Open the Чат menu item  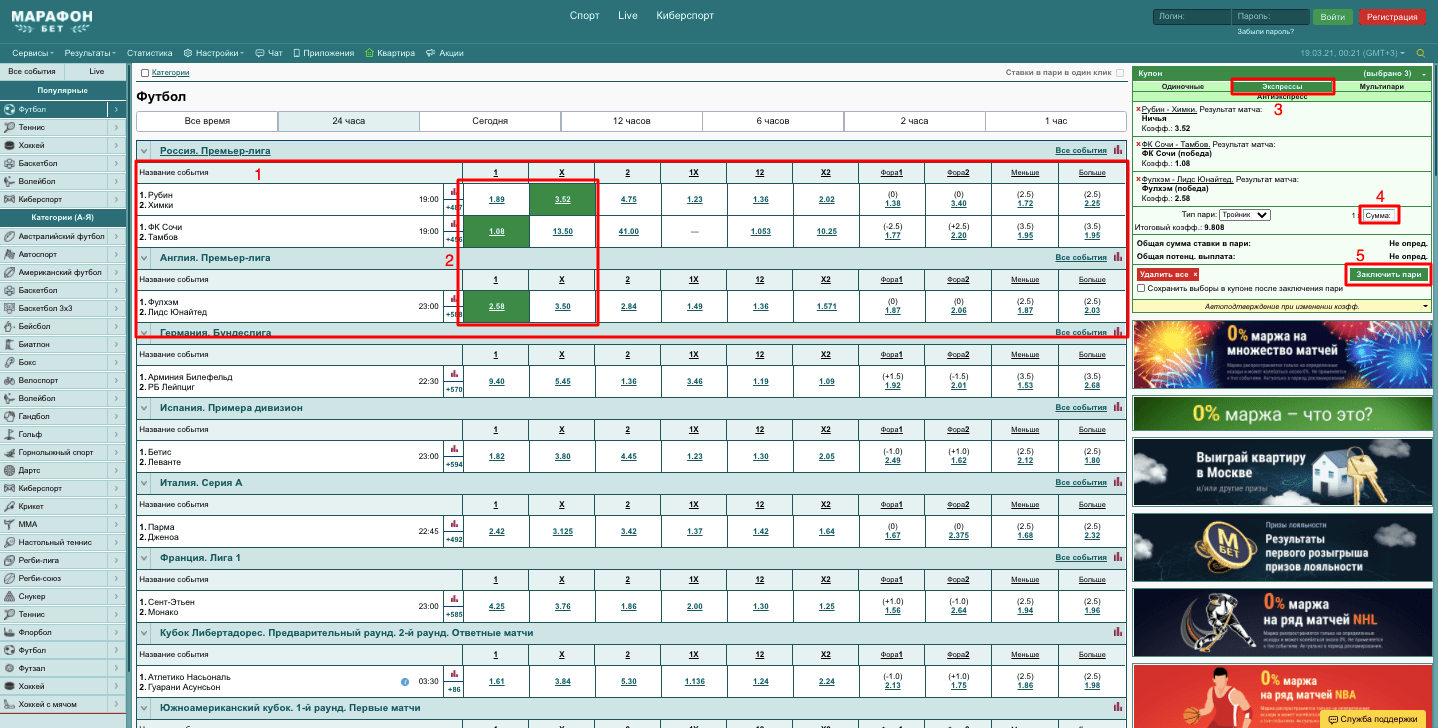tap(270, 53)
